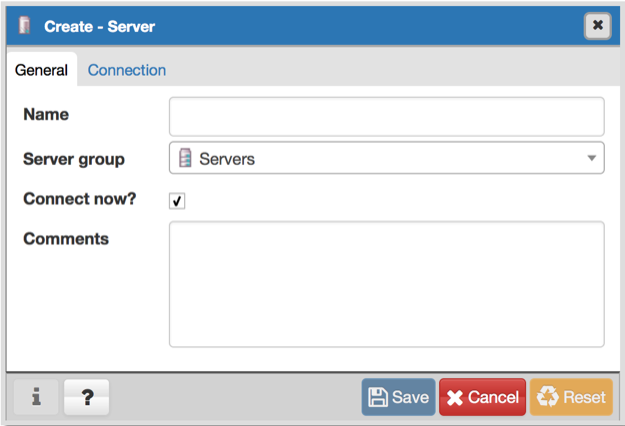Click the Server group label

click(74, 159)
